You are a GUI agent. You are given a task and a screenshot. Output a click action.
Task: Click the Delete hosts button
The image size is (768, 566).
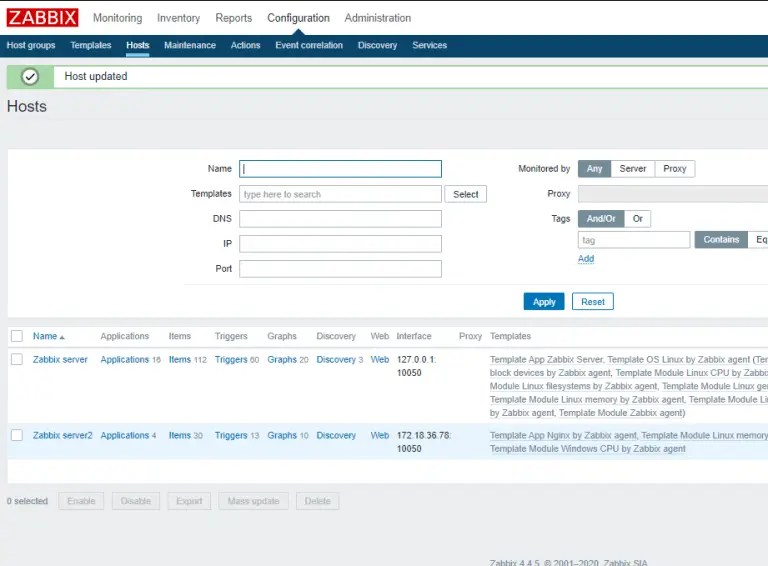[317, 501]
